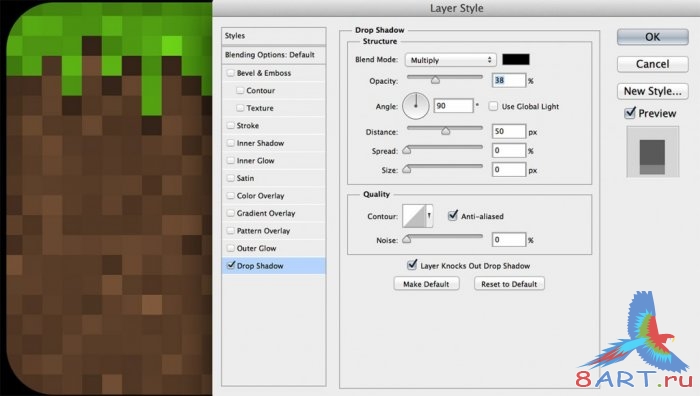Uncheck the Preview checkbox
The image size is (700, 396).
[630, 113]
